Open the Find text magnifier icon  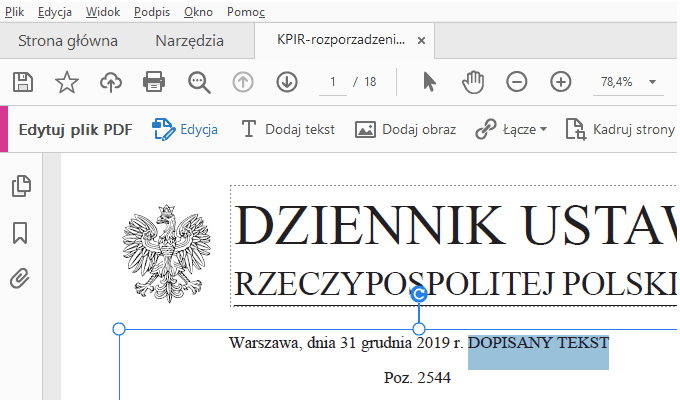click(199, 82)
